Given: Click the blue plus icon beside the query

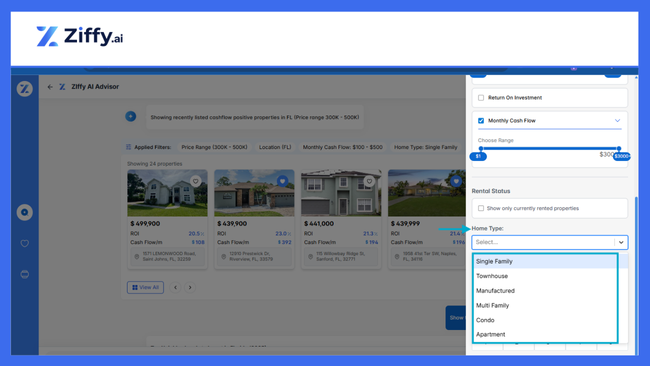Looking at the screenshot, I should tap(131, 116).
